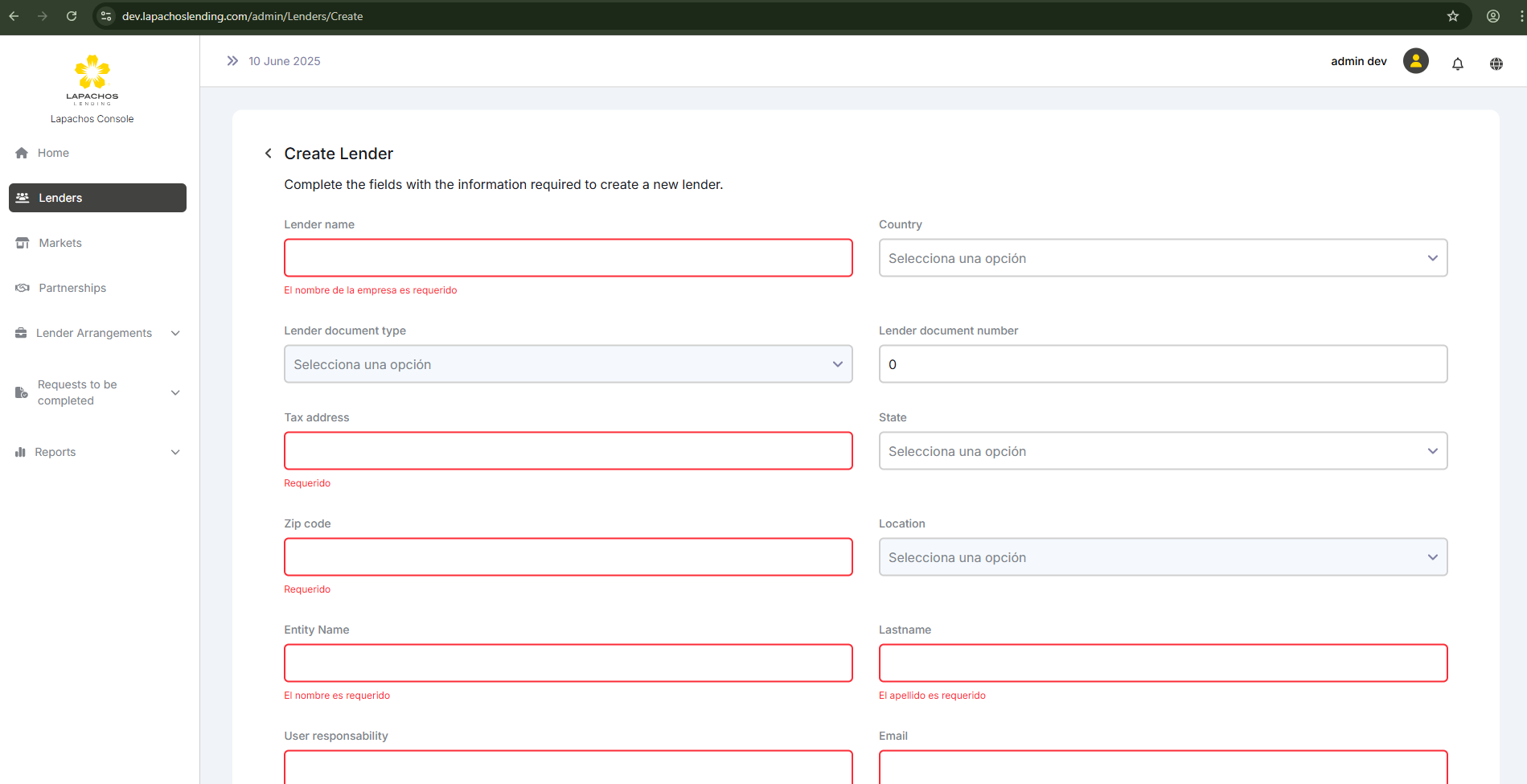This screenshot has width=1527, height=784.
Task: Focus the Zip code text field
Action: [x=568, y=557]
